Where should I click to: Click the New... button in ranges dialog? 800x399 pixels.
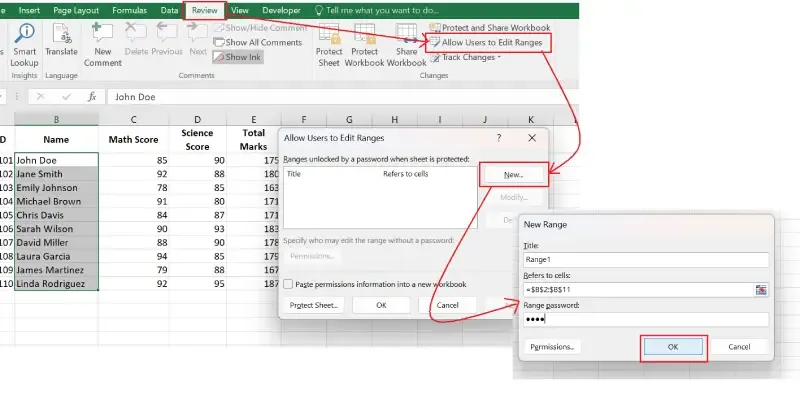(x=513, y=174)
